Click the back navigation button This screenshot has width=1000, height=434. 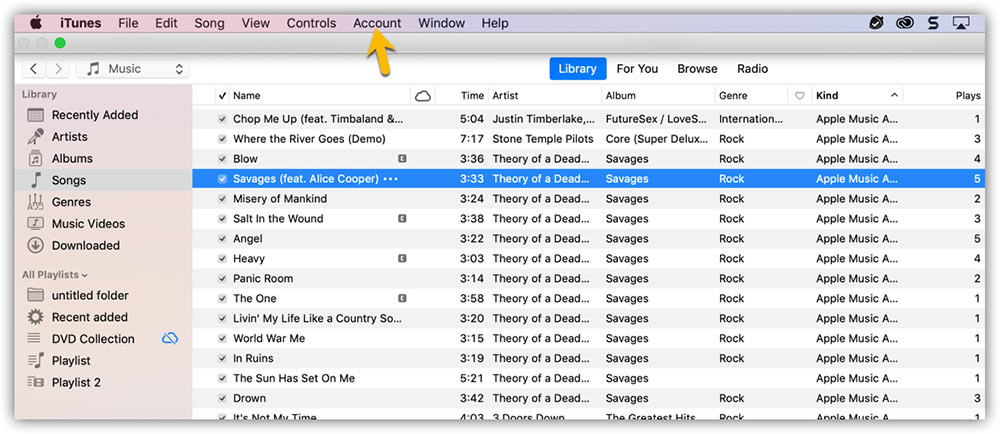(35, 69)
